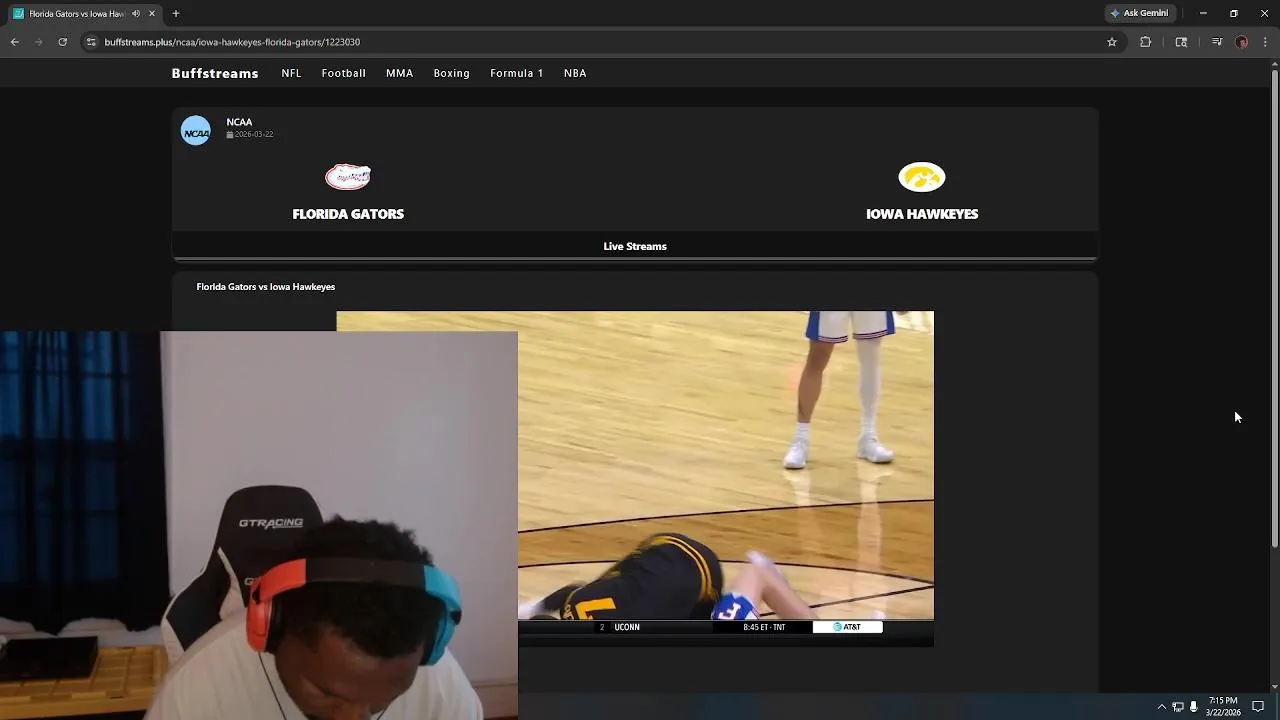Open the network tray icon
The image size is (1280, 720).
click(x=1177, y=707)
